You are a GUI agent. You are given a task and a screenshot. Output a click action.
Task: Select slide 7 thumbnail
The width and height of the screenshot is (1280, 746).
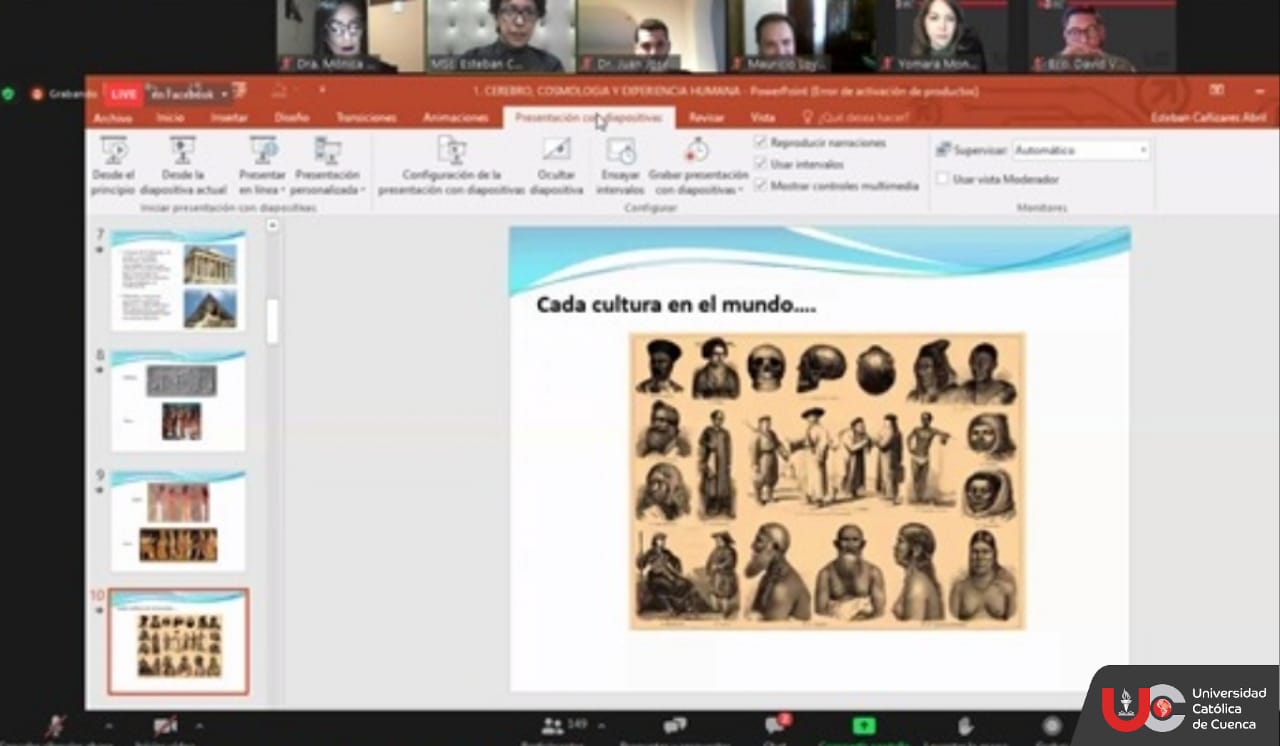point(177,280)
